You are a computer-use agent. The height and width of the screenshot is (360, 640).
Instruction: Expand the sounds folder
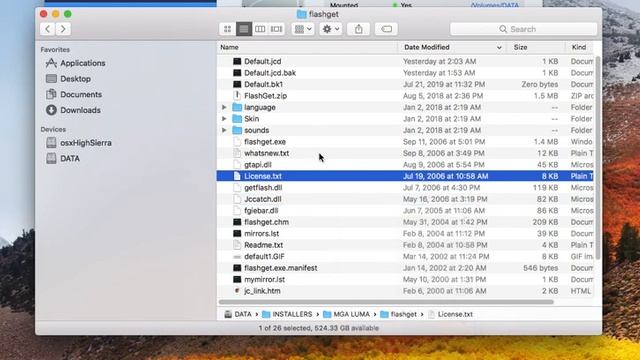[224, 130]
